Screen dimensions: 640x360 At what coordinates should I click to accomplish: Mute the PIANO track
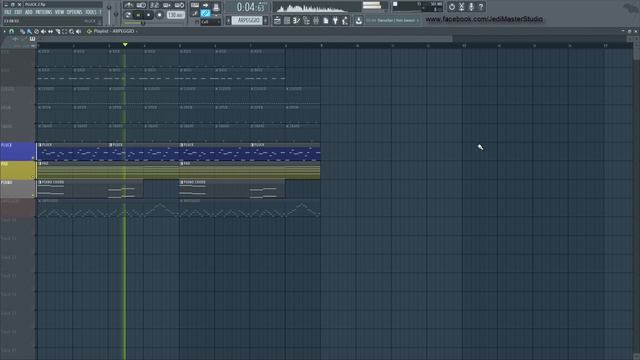pos(33,196)
